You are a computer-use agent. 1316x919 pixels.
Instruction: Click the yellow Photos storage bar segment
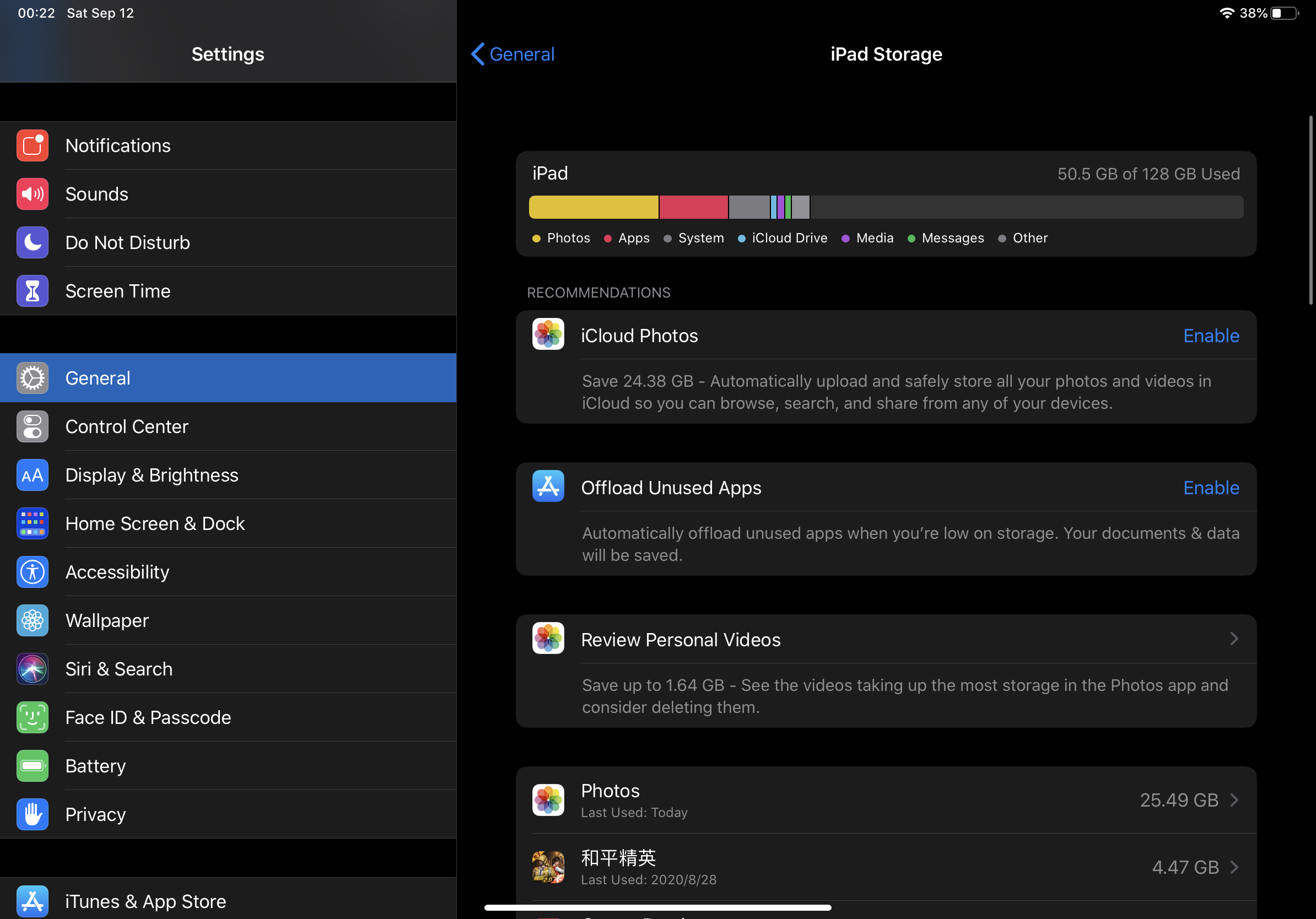(593, 207)
